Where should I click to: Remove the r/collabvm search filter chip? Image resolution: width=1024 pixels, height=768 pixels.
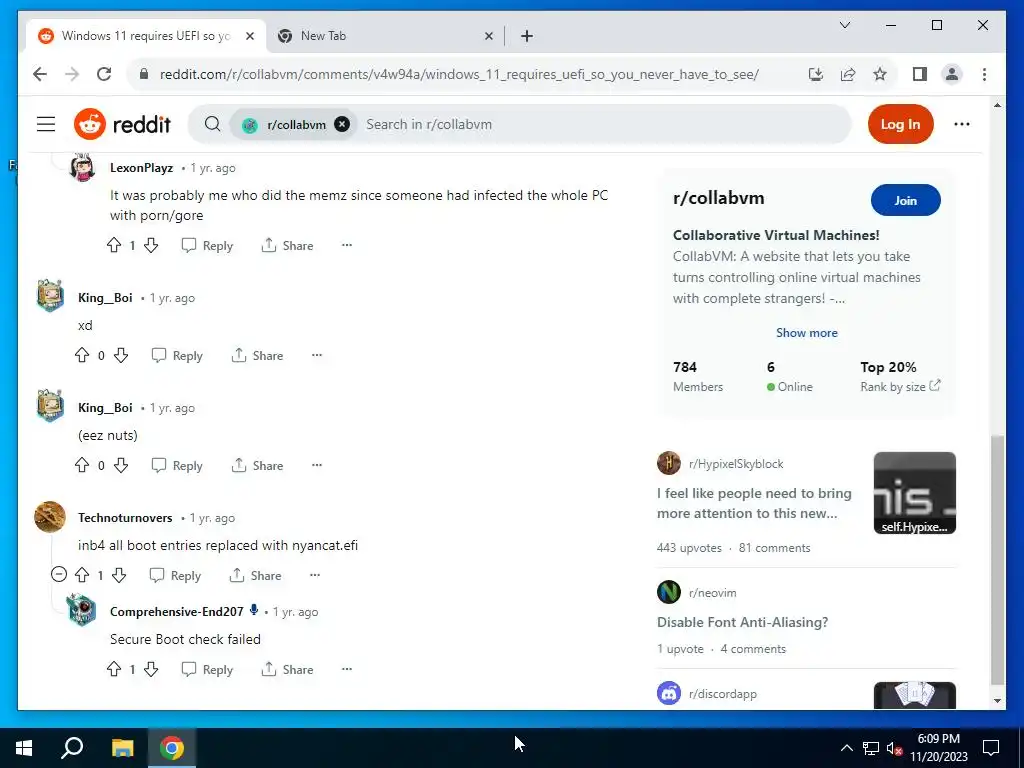tap(342, 124)
